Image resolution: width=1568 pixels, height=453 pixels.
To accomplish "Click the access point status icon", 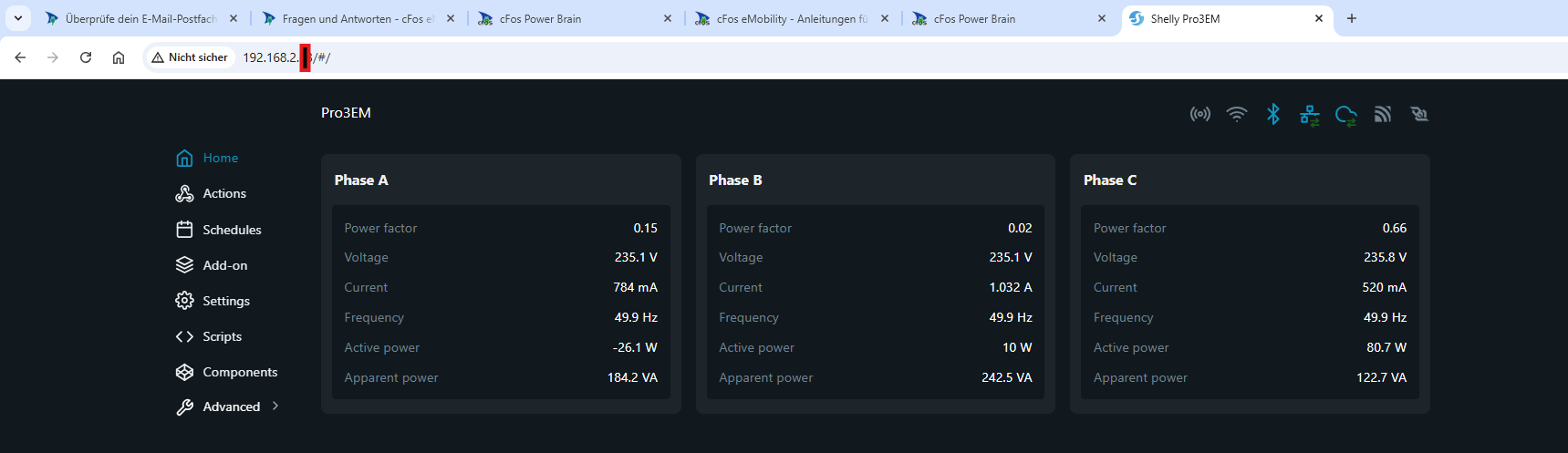I will pyautogui.click(x=1199, y=114).
